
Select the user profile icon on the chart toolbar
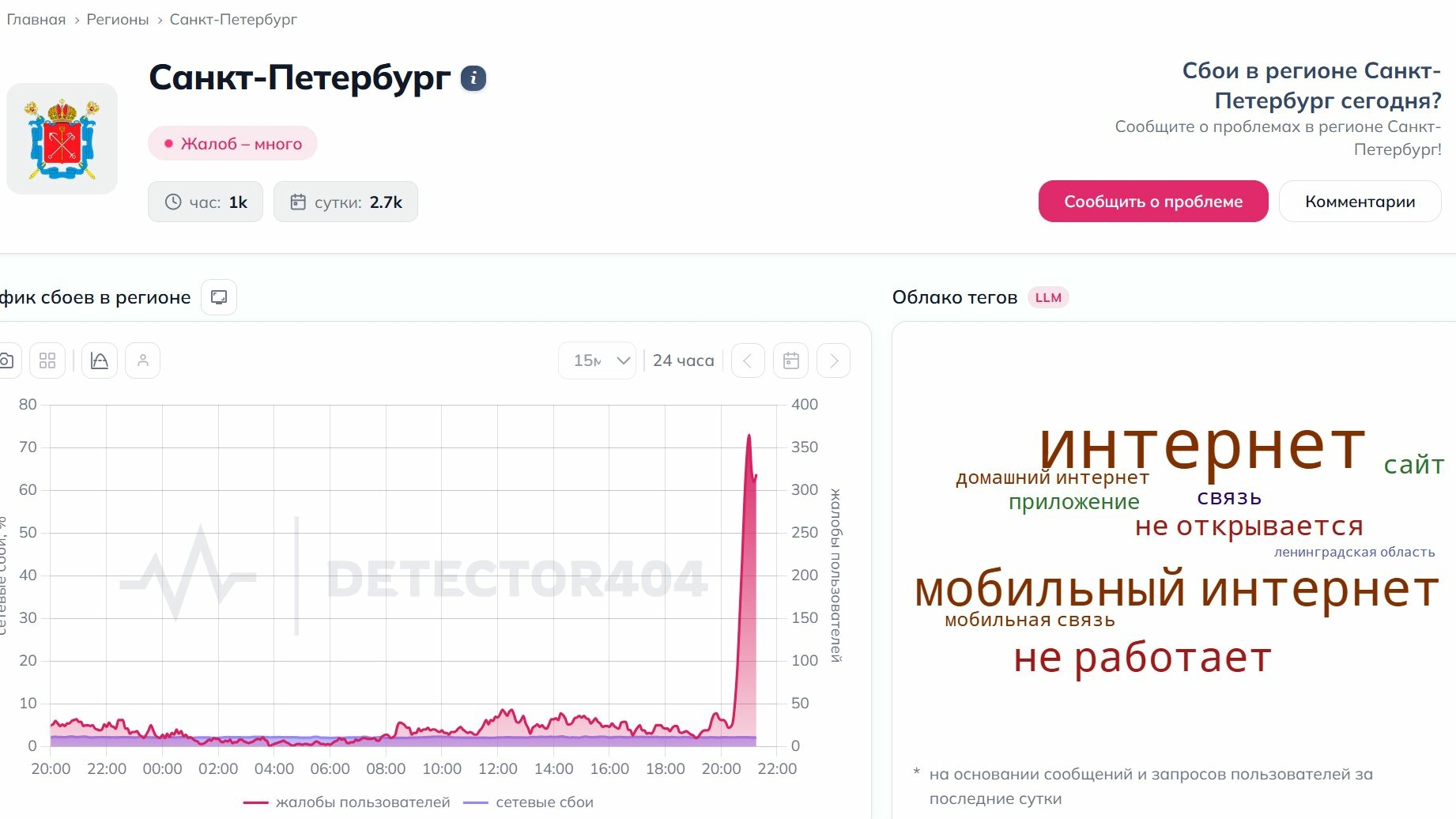tap(142, 360)
